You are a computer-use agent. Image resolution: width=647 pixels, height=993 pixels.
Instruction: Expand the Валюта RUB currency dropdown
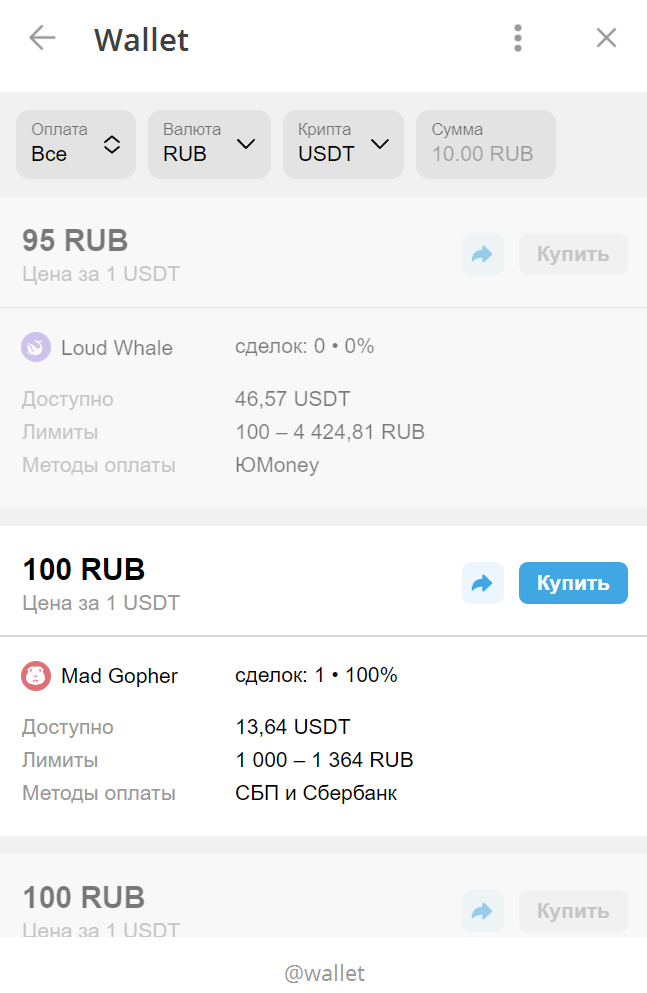pos(209,144)
